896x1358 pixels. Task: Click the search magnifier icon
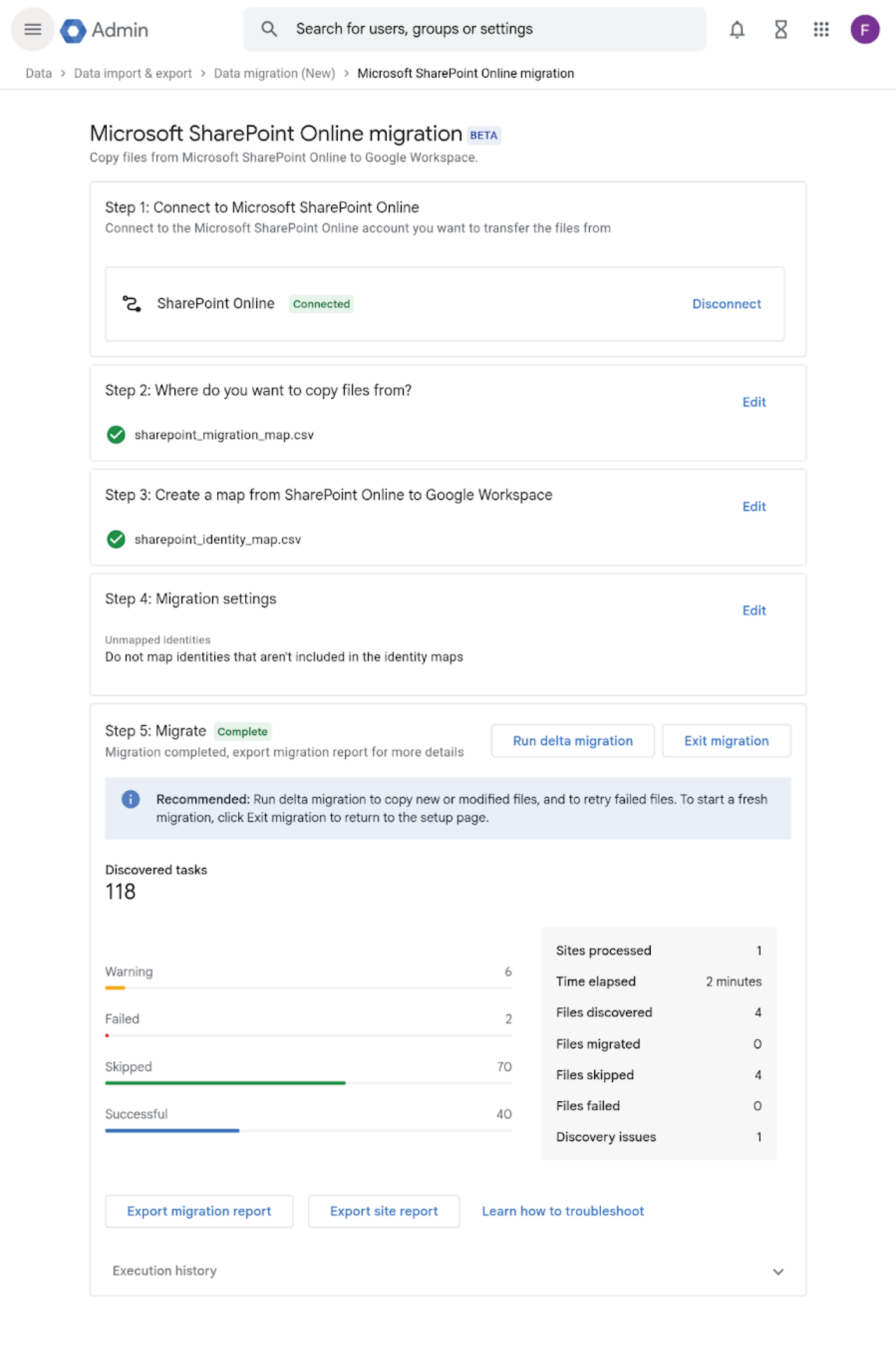coord(269,29)
